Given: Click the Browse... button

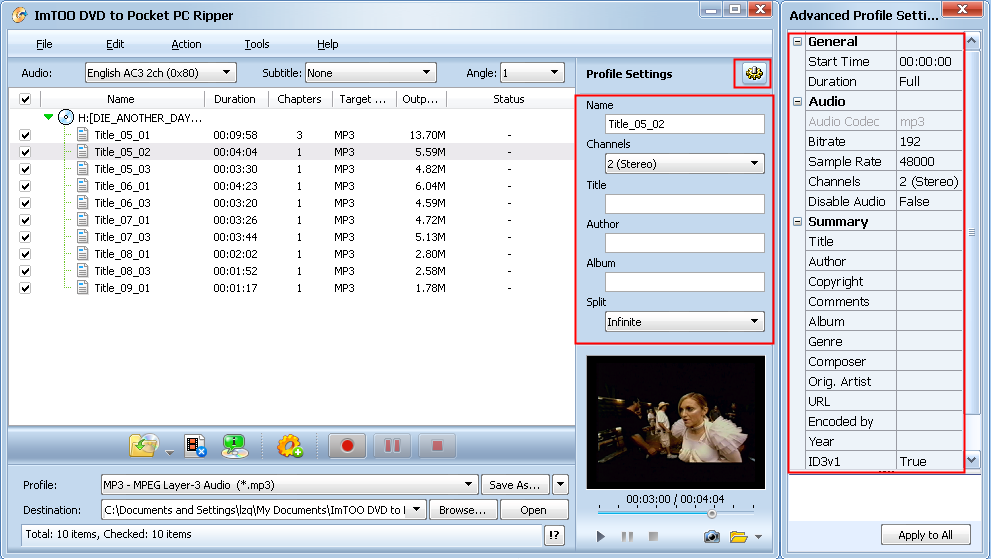Looking at the screenshot, I should click(x=463, y=510).
